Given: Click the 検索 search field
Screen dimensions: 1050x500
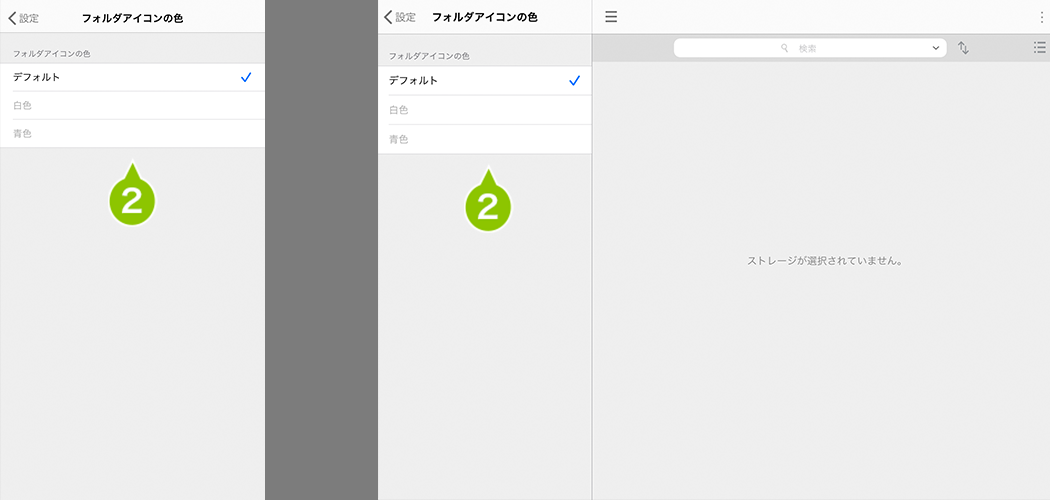Looking at the screenshot, I should (810, 48).
